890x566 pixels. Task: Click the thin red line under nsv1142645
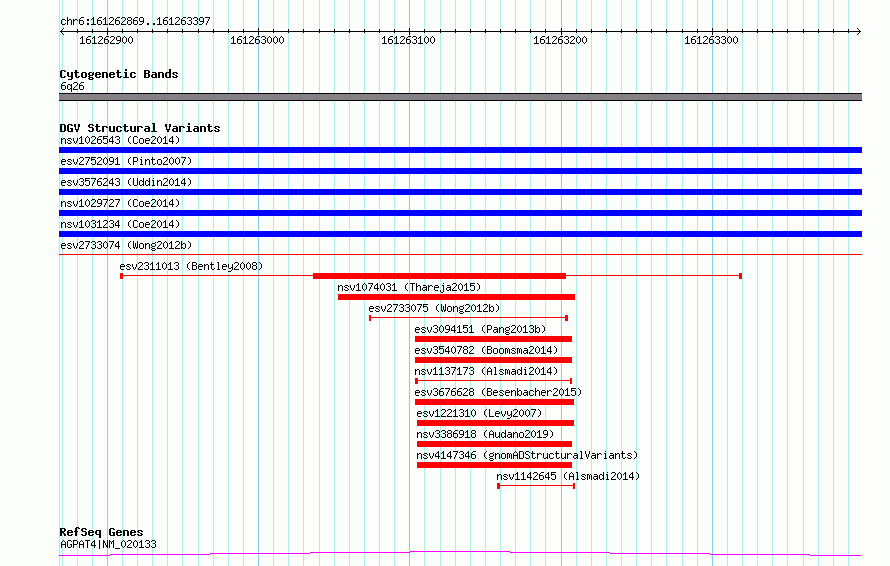[536, 486]
